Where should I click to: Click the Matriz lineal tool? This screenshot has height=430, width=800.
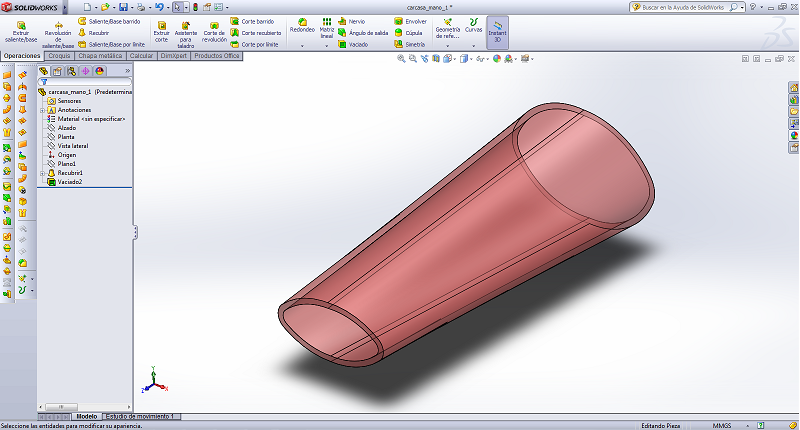[x=327, y=28]
